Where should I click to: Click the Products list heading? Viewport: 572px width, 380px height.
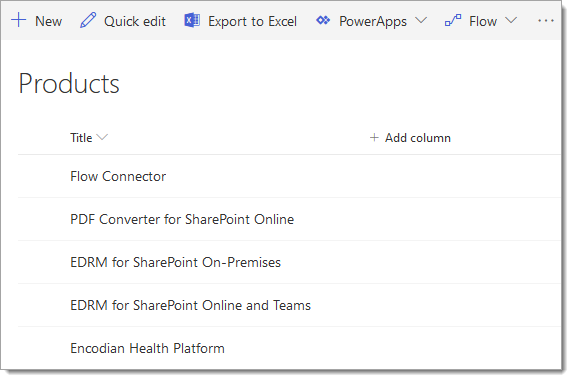tap(69, 84)
